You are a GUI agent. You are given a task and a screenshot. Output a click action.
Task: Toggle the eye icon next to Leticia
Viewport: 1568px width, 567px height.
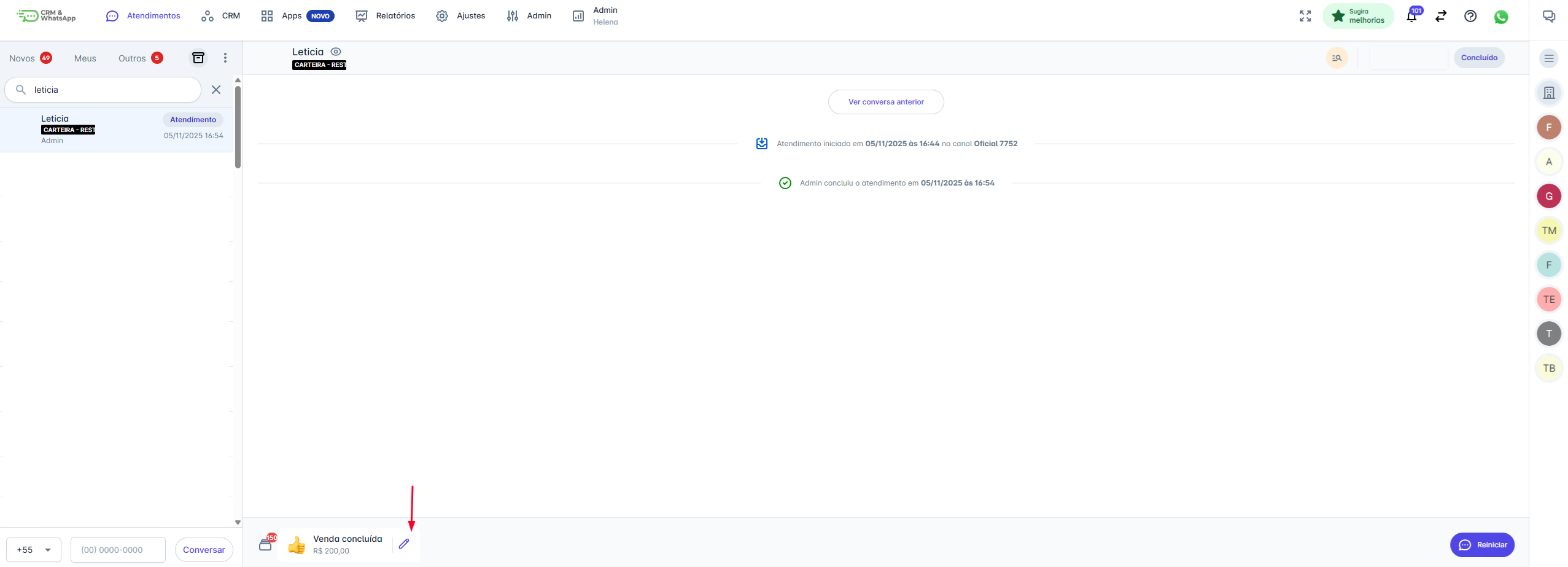(x=336, y=52)
